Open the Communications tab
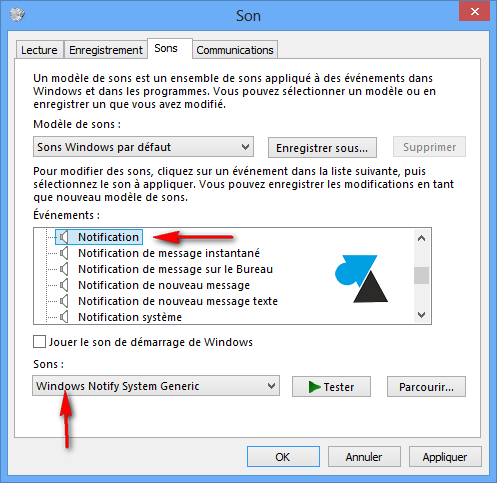Image resolution: width=497 pixels, height=483 pixels. (x=235, y=50)
